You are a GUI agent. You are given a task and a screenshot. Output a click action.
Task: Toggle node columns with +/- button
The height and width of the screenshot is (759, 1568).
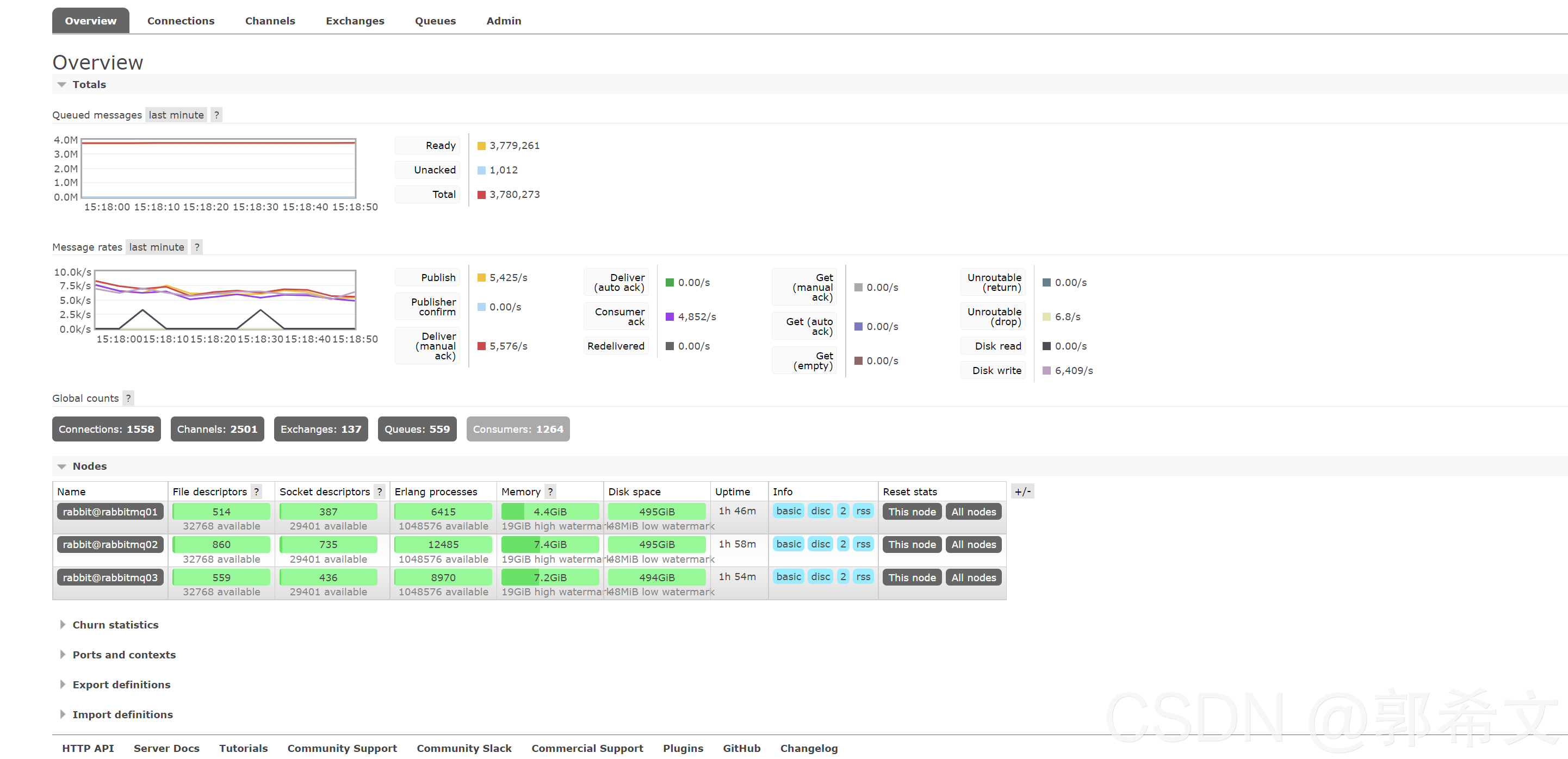[x=1022, y=492]
